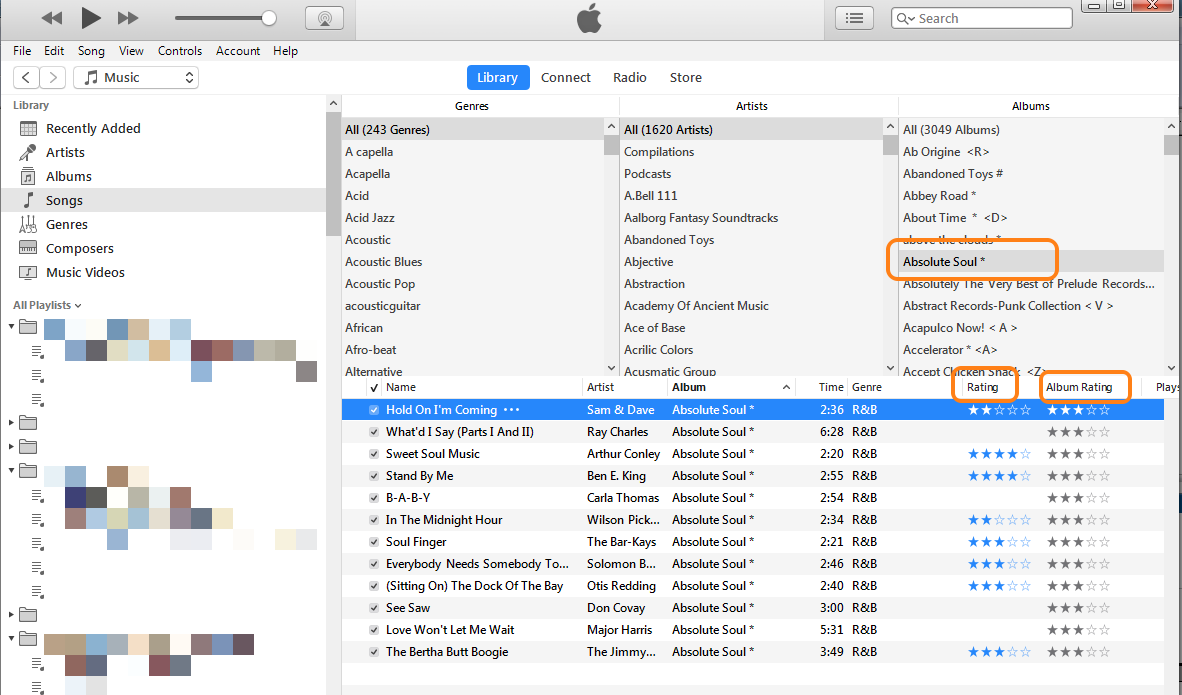This screenshot has width=1182, height=695.
Task: Toggle checkbox for Stand By Me
Action: tap(374, 476)
